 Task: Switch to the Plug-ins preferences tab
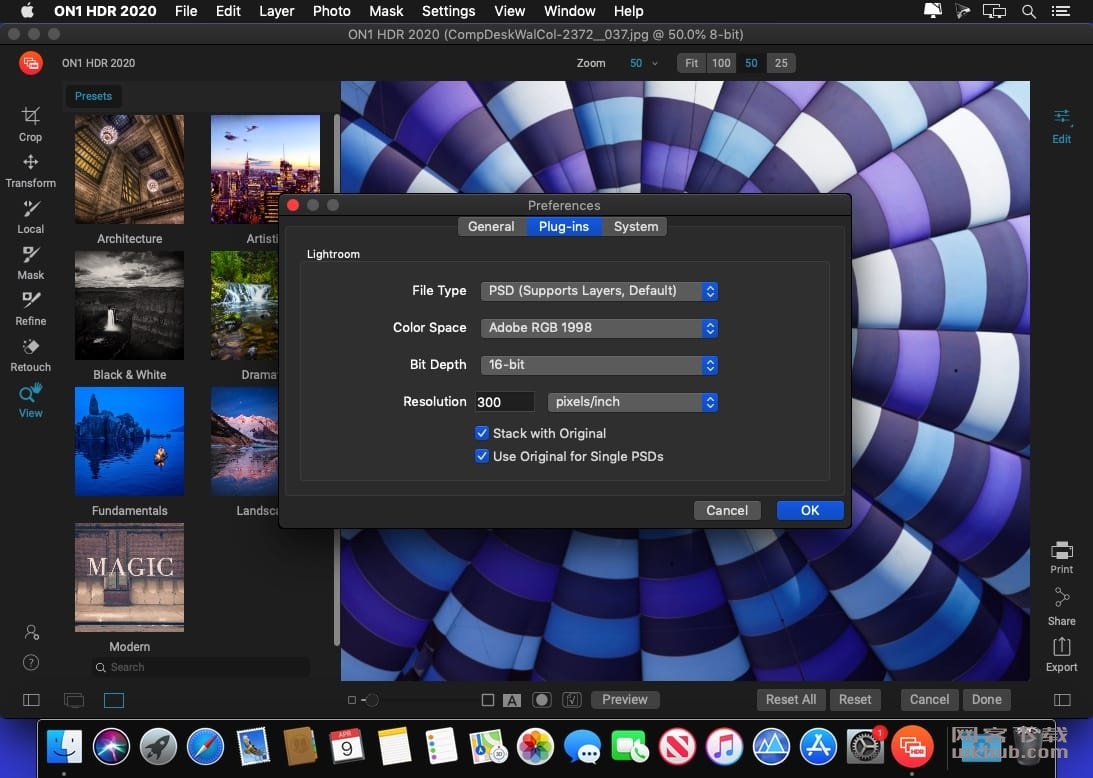564,227
